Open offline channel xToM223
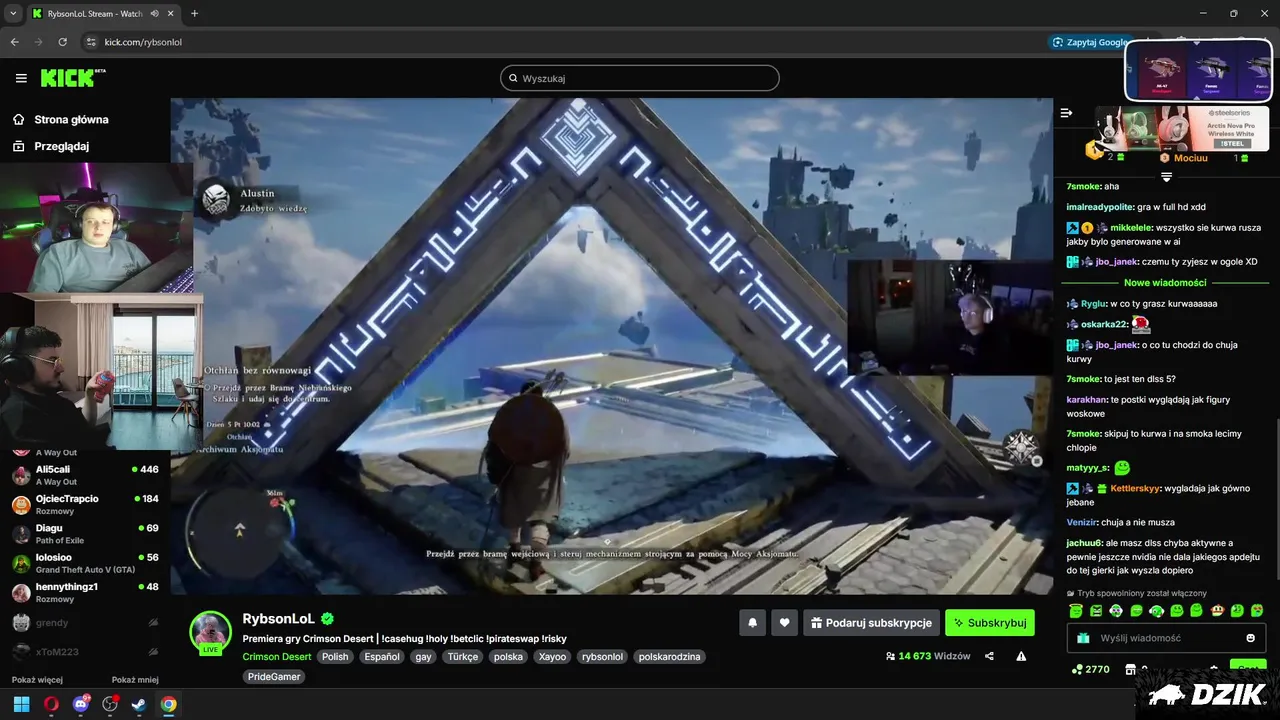 pyautogui.click(x=85, y=652)
